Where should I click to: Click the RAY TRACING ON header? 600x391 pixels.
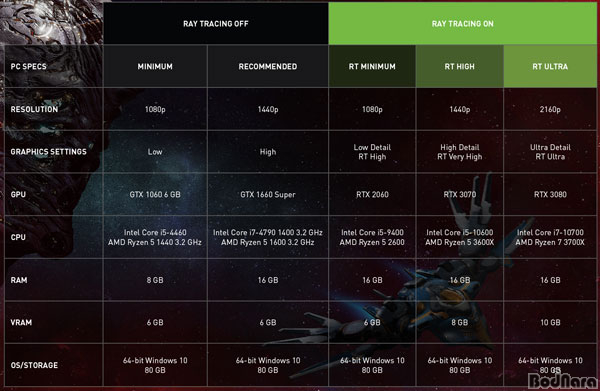click(462, 23)
